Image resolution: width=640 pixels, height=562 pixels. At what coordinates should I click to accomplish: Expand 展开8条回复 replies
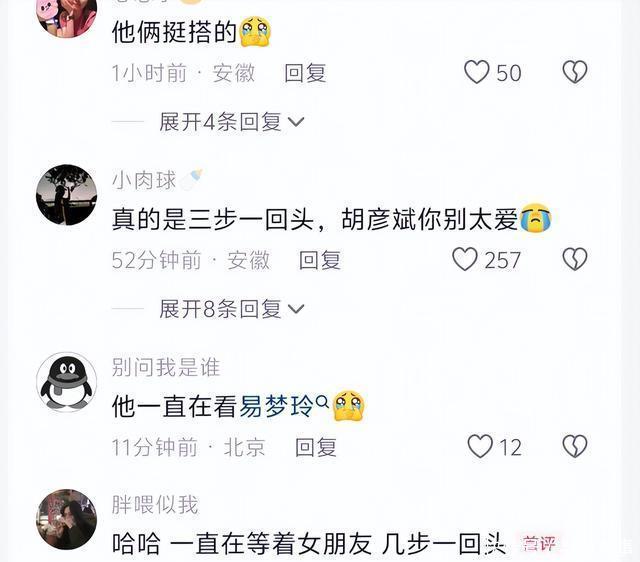[x=232, y=309]
